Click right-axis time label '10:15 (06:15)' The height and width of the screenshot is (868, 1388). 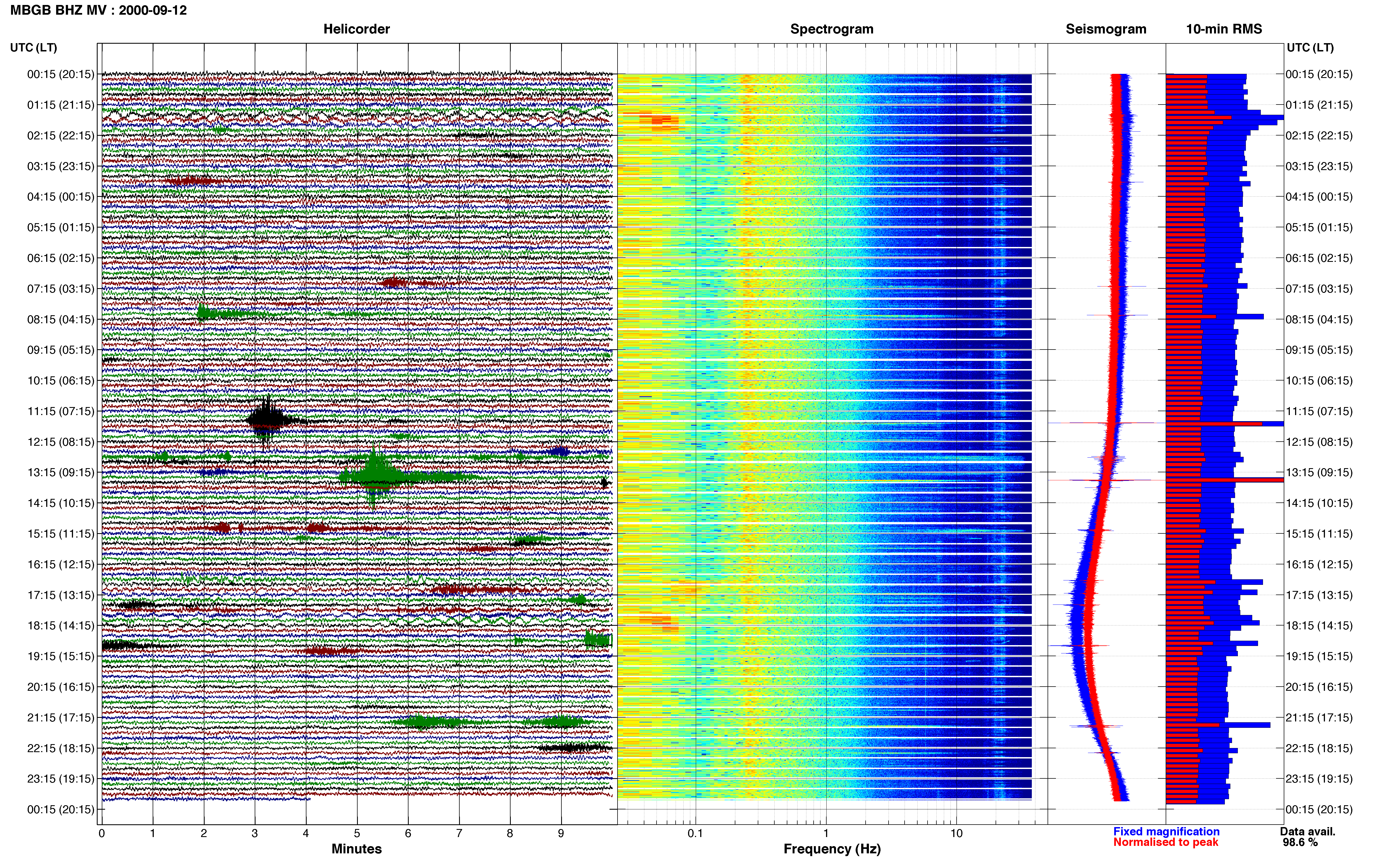1319,380
